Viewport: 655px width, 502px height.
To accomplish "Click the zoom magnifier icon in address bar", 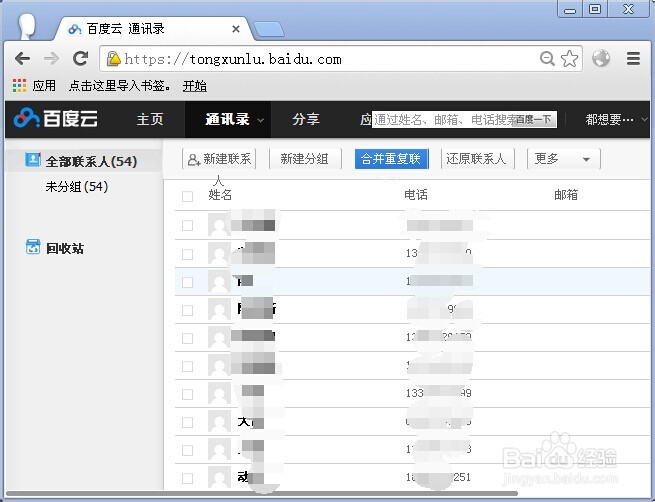I will point(547,58).
